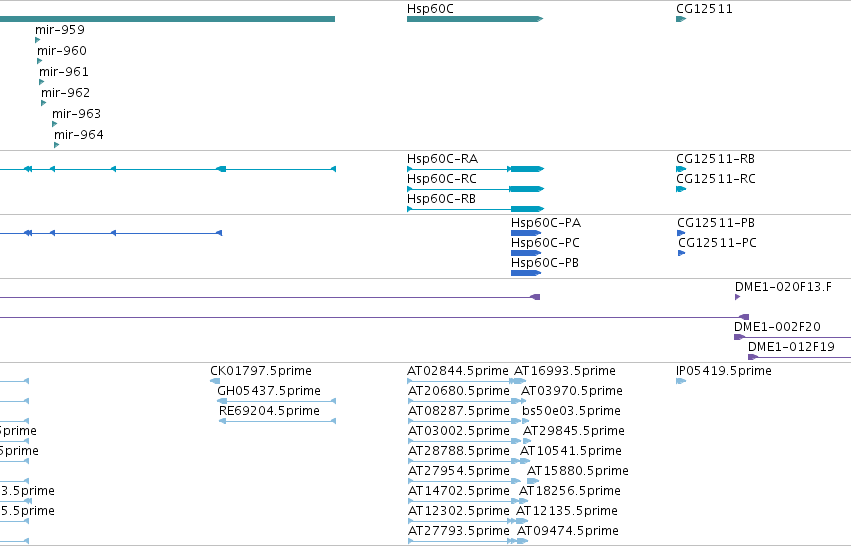
Task: Select the Hsp60C-PC protein feature
Action: (x=526, y=253)
